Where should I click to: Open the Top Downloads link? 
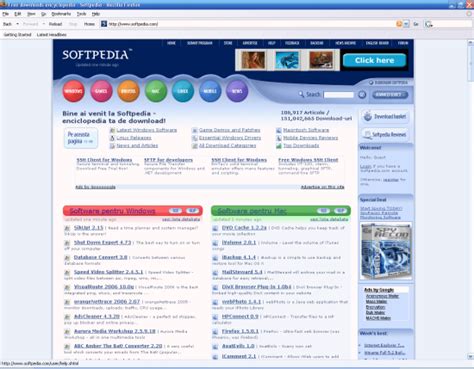pyautogui.click(x=301, y=146)
